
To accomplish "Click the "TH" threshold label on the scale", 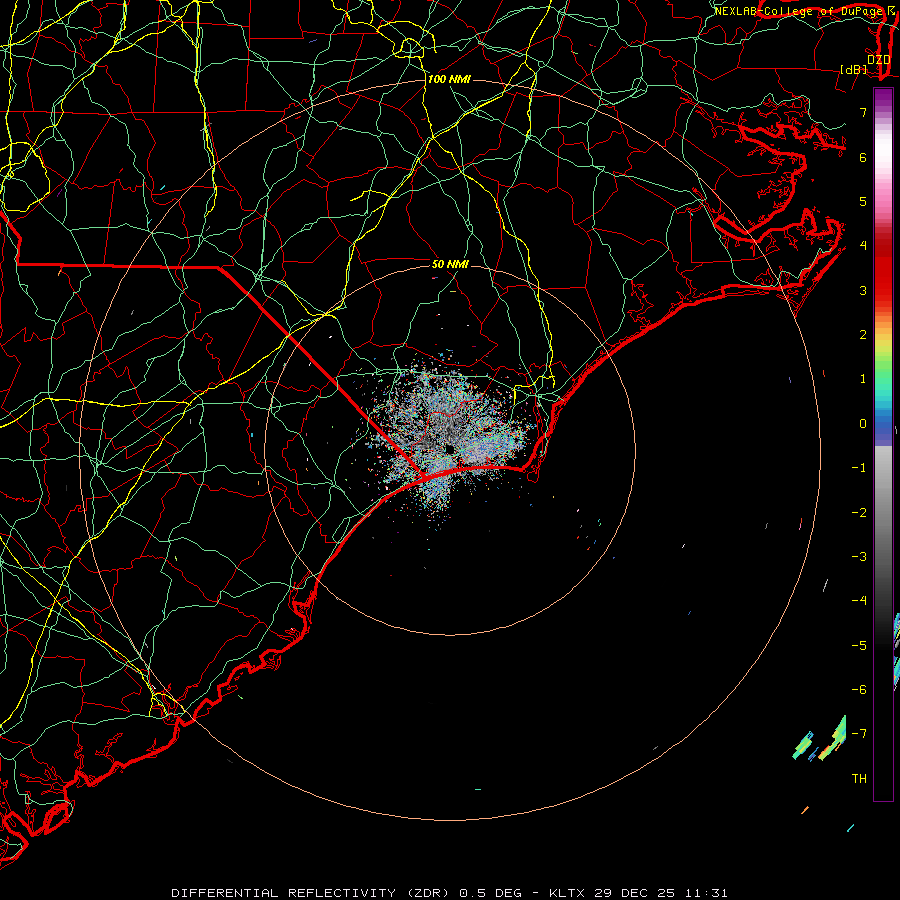I will tap(859, 779).
